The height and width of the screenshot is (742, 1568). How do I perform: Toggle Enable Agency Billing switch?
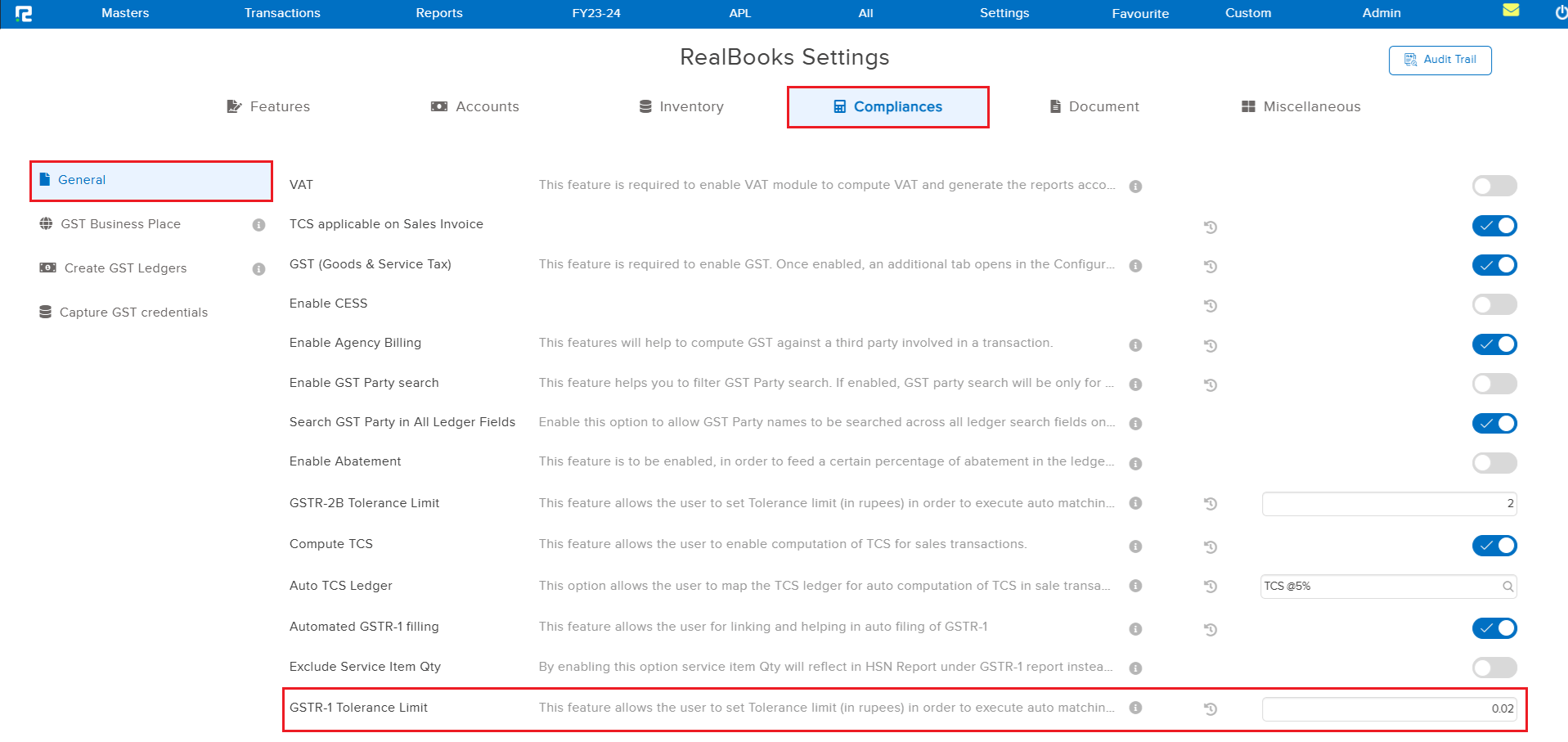[x=1494, y=344]
